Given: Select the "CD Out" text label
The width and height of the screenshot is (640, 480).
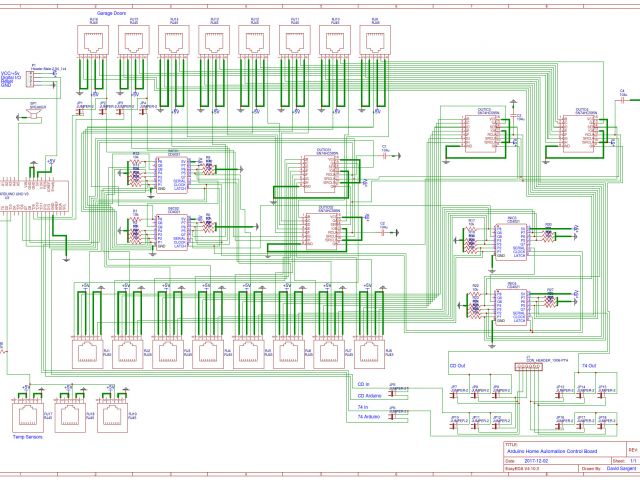Looking at the screenshot, I should tap(457, 366).
